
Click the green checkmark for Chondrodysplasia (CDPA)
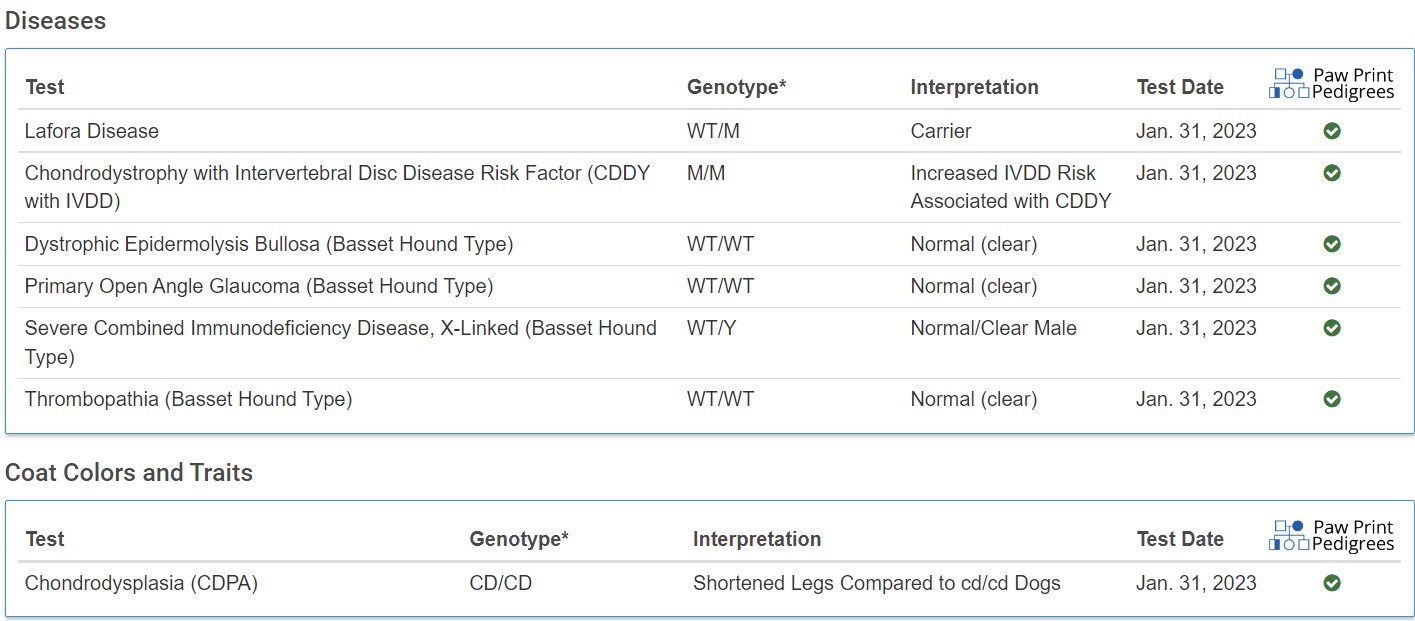click(x=1332, y=583)
